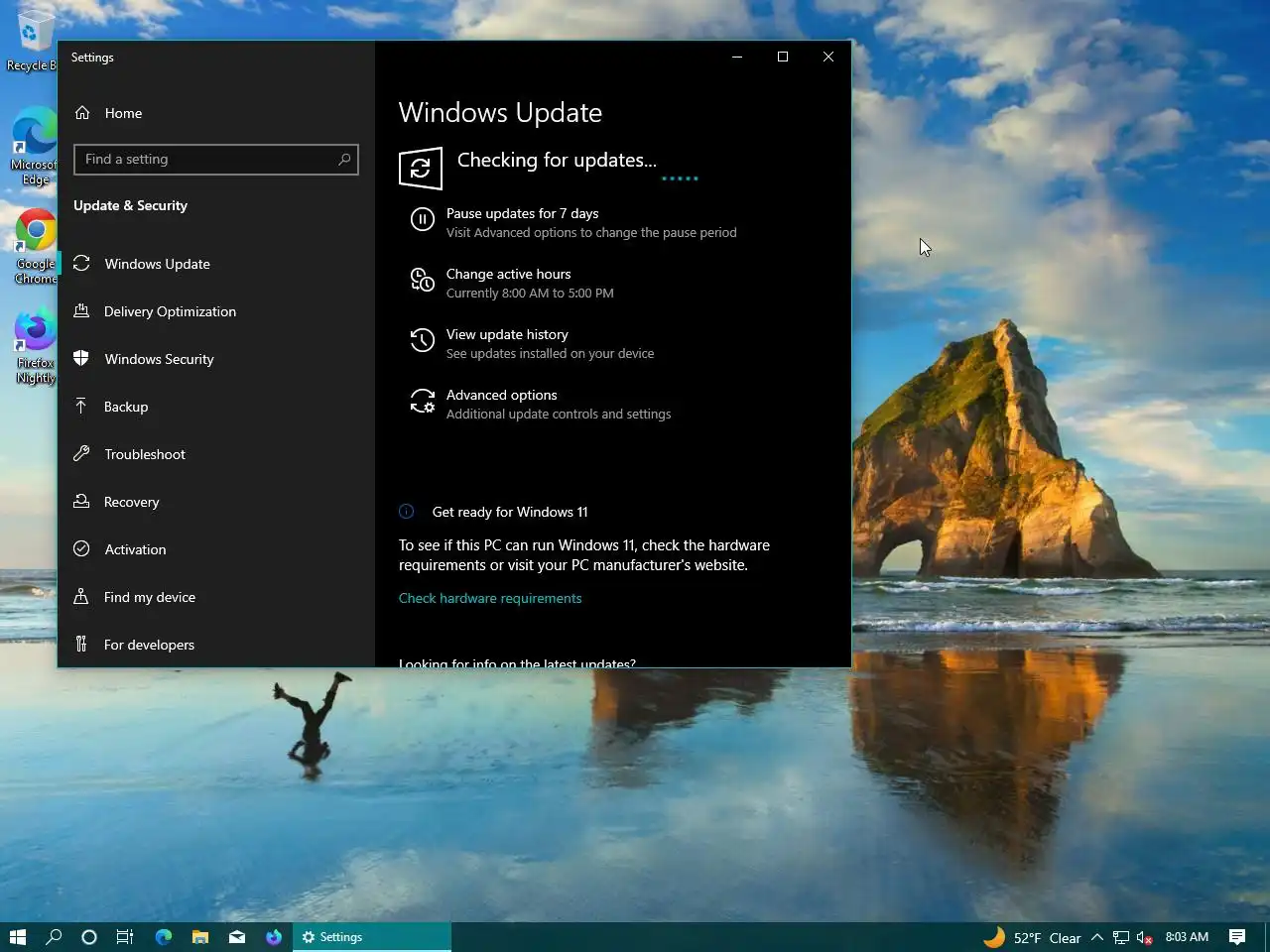Image resolution: width=1270 pixels, height=952 pixels.
Task: Open Task View in taskbar
Action: [125, 937]
